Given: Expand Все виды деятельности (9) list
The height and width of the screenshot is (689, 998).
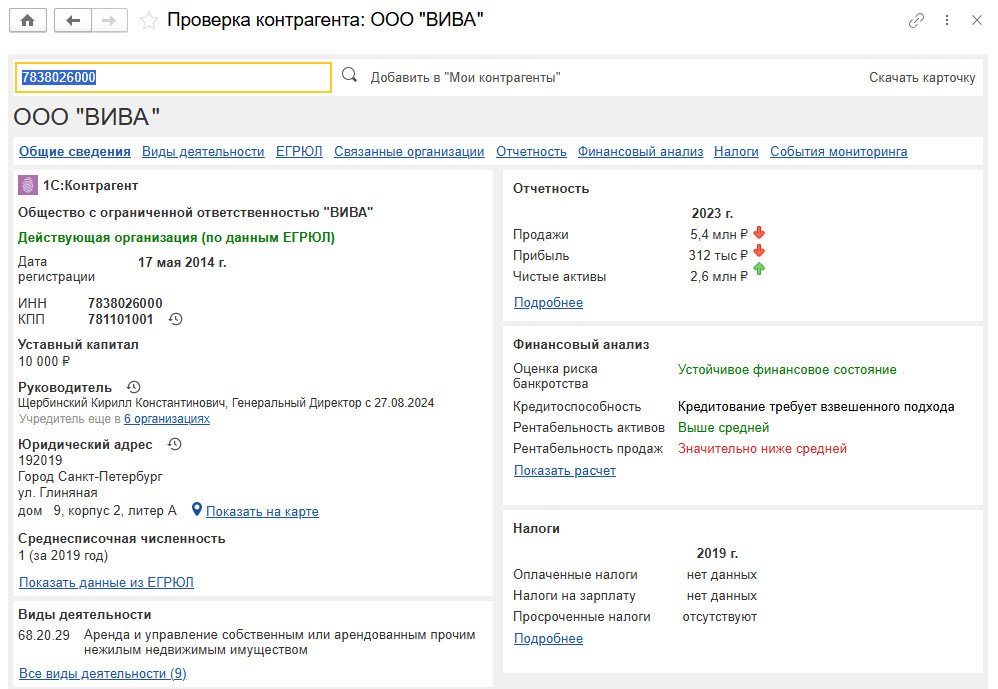Looking at the screenshot, I should tap(102, 673).
